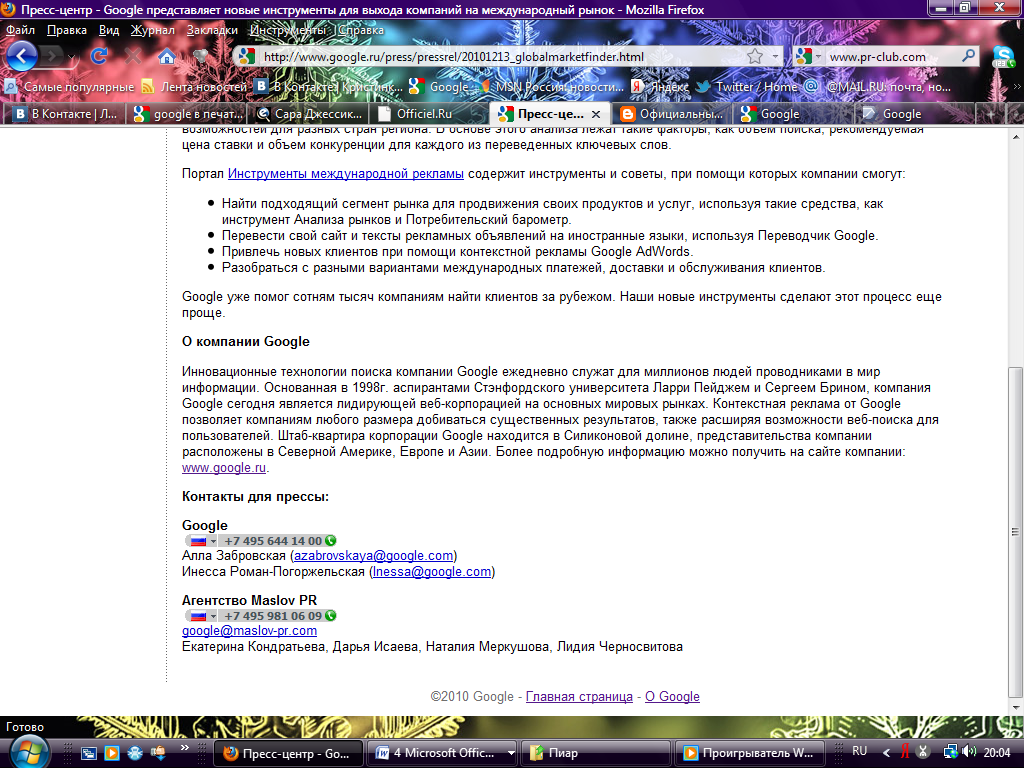Open the Правка menu
The image size is (1024, 768).
point(67,30)
